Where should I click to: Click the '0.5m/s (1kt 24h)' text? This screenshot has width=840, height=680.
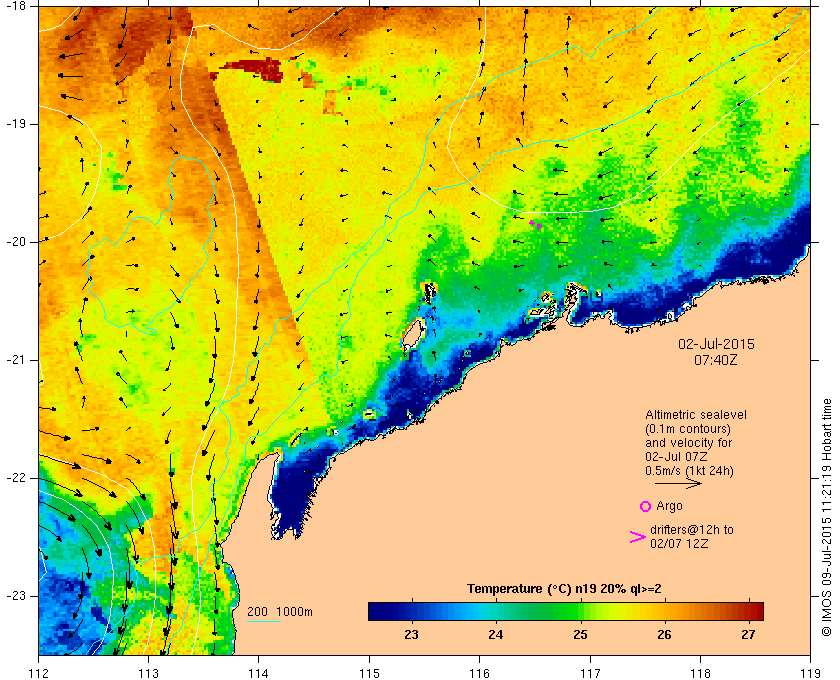689,471
